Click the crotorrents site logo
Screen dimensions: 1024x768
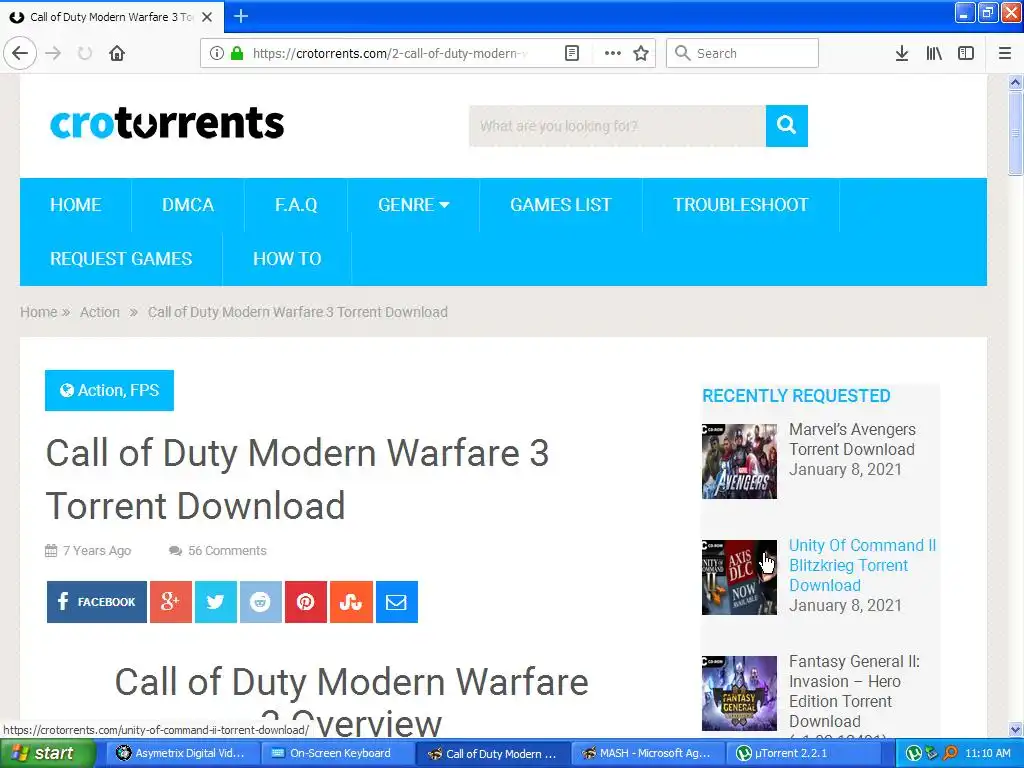167,123
